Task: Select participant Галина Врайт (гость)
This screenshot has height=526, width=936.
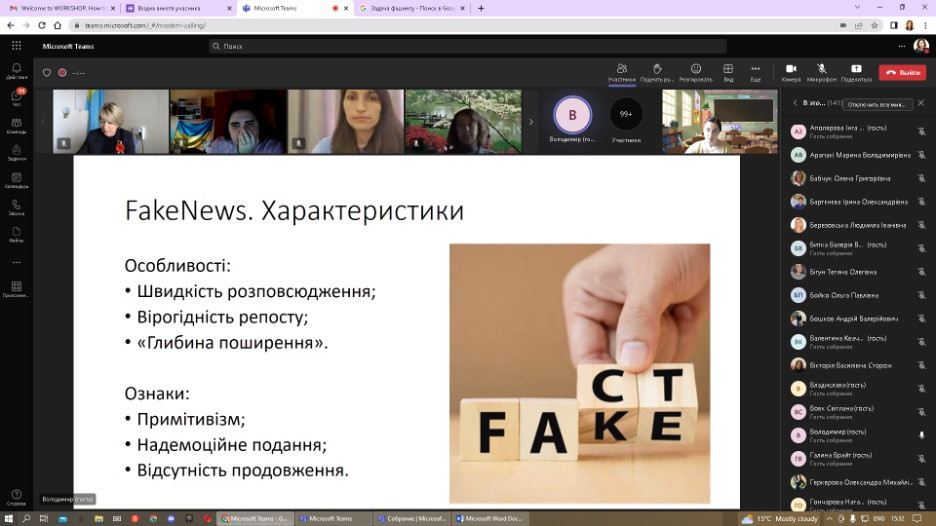Action: (x=857, y=459)
